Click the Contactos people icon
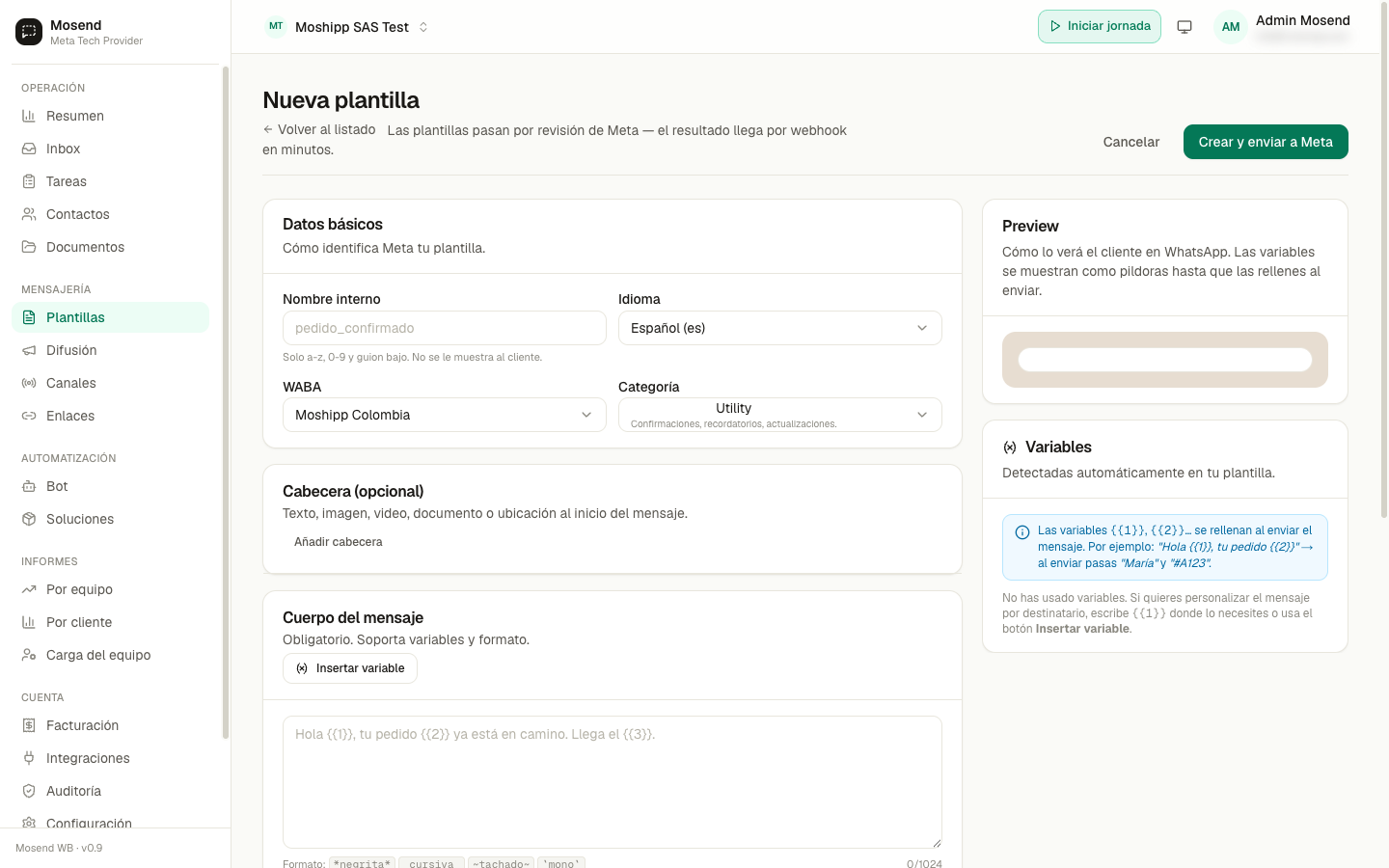This screenshot has width=1389, height=868. pos(29,214)
